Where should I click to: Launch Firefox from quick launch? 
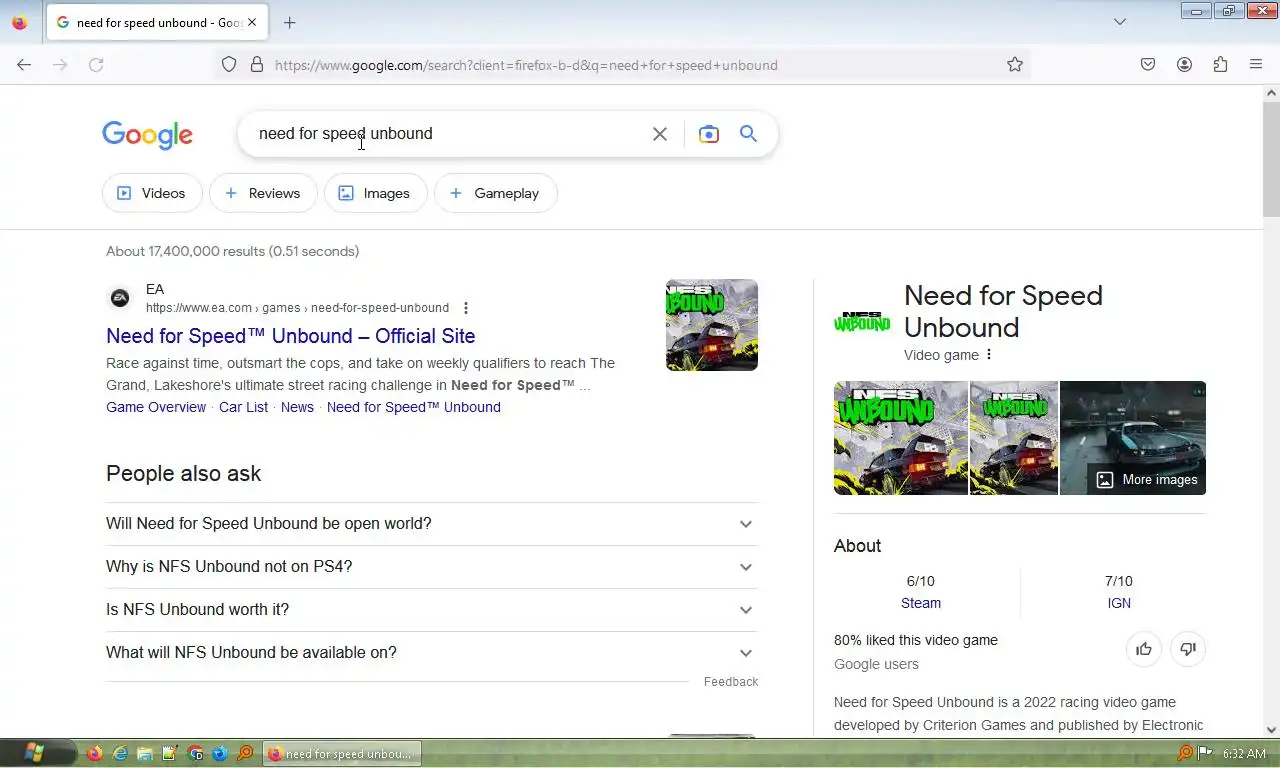coord(95,753)
